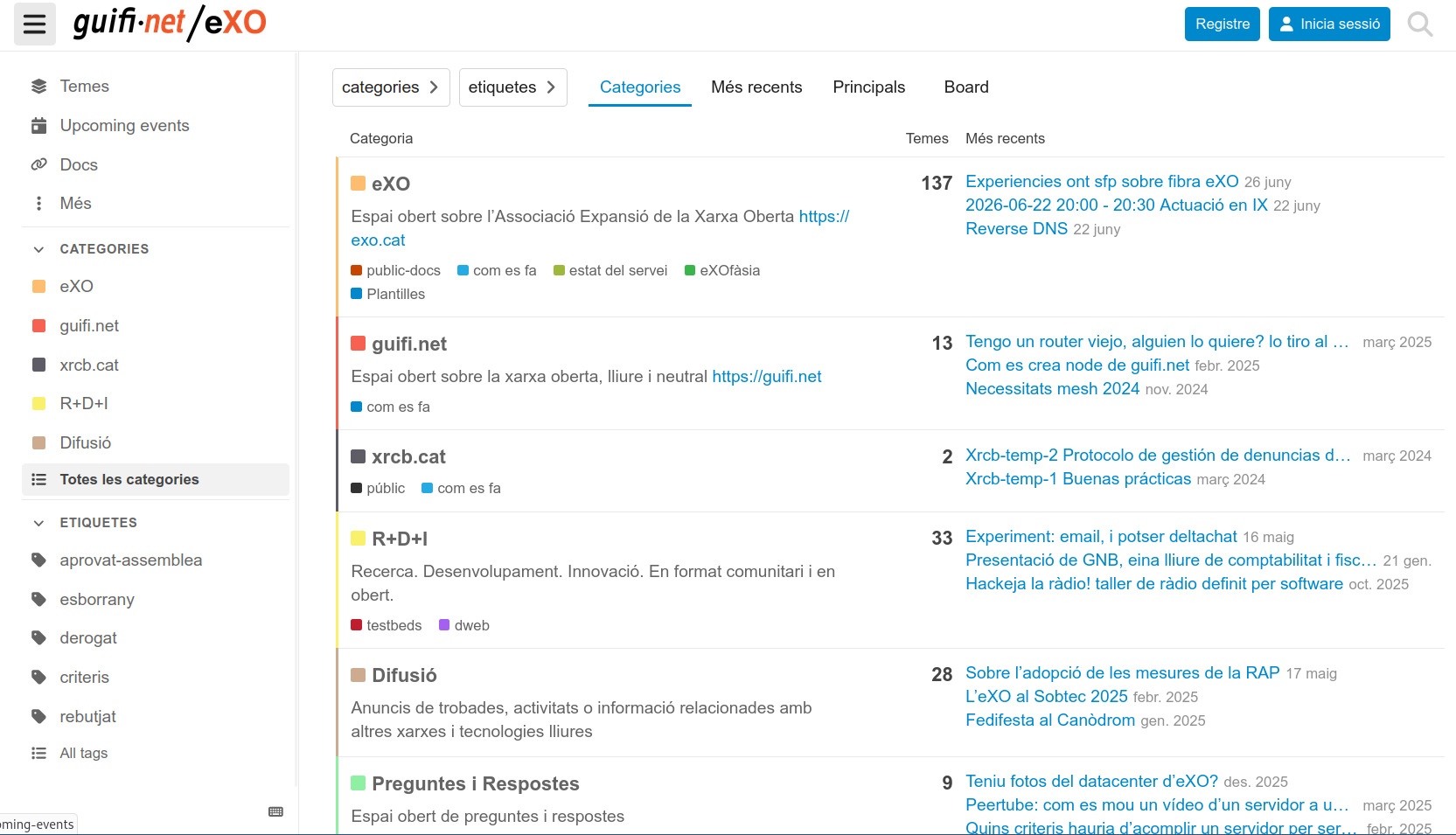The width and height of the screenshot is (1456, 835).
Task: Open the estat del servei subcategory
Action: (x=610, y=271)
